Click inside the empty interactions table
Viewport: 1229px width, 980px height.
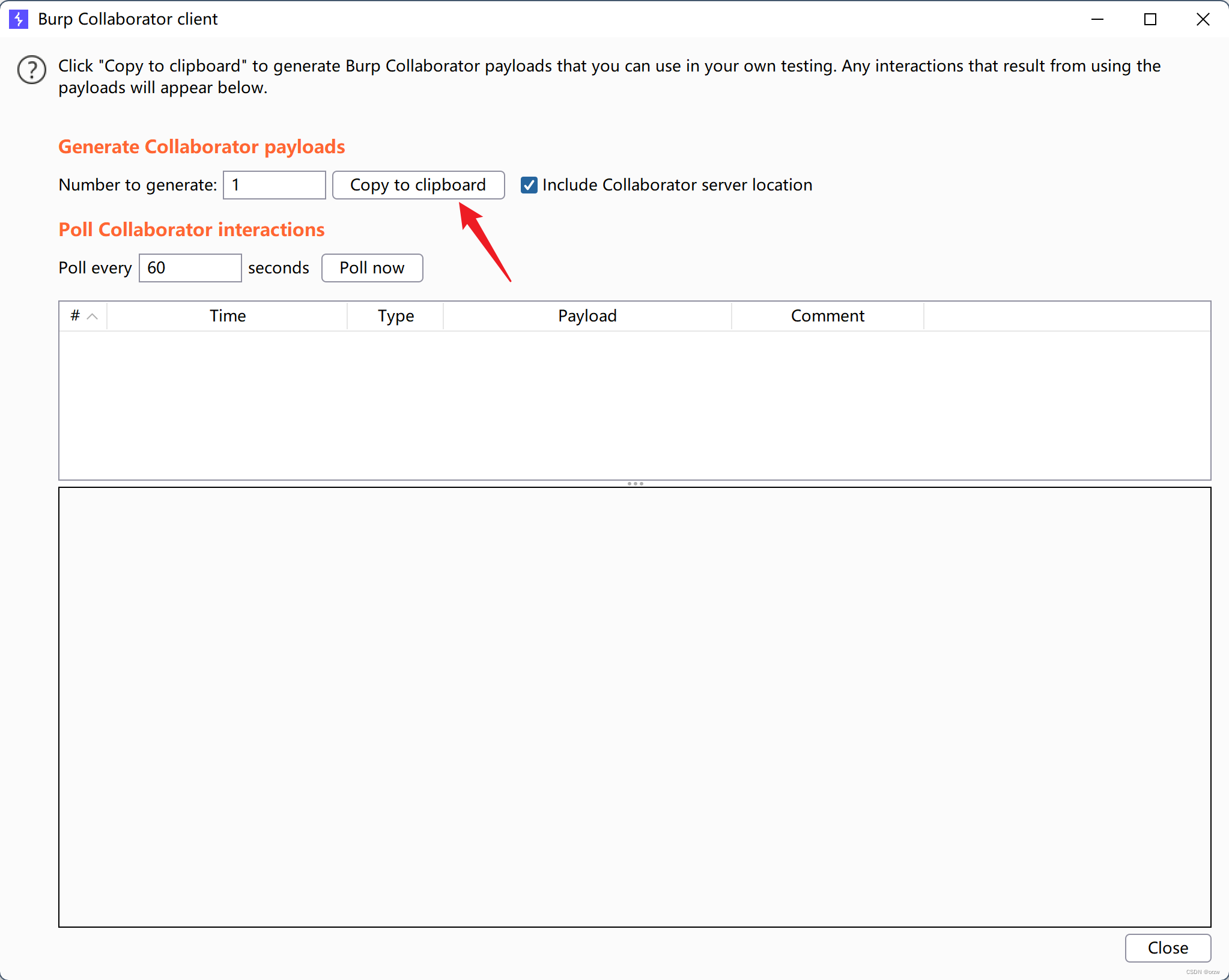634,406
